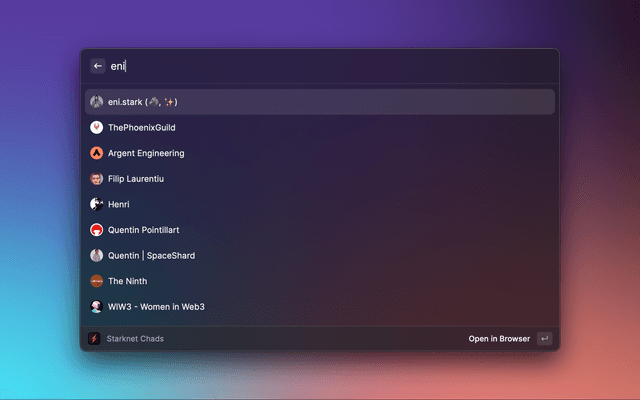The width and height of the screenshot is (640, 400).
Task: Click The Ninth's brown avatar icon
Action: 96,281
